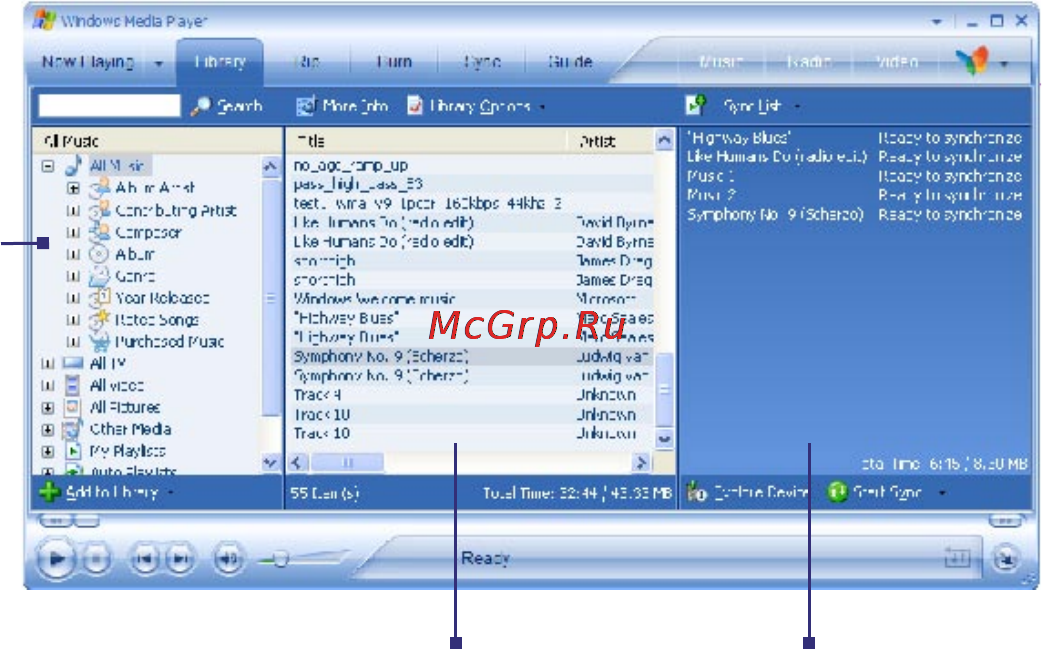1042x649 pixels.
Task: Select Purchased Music cart icon
Action: 99,341
